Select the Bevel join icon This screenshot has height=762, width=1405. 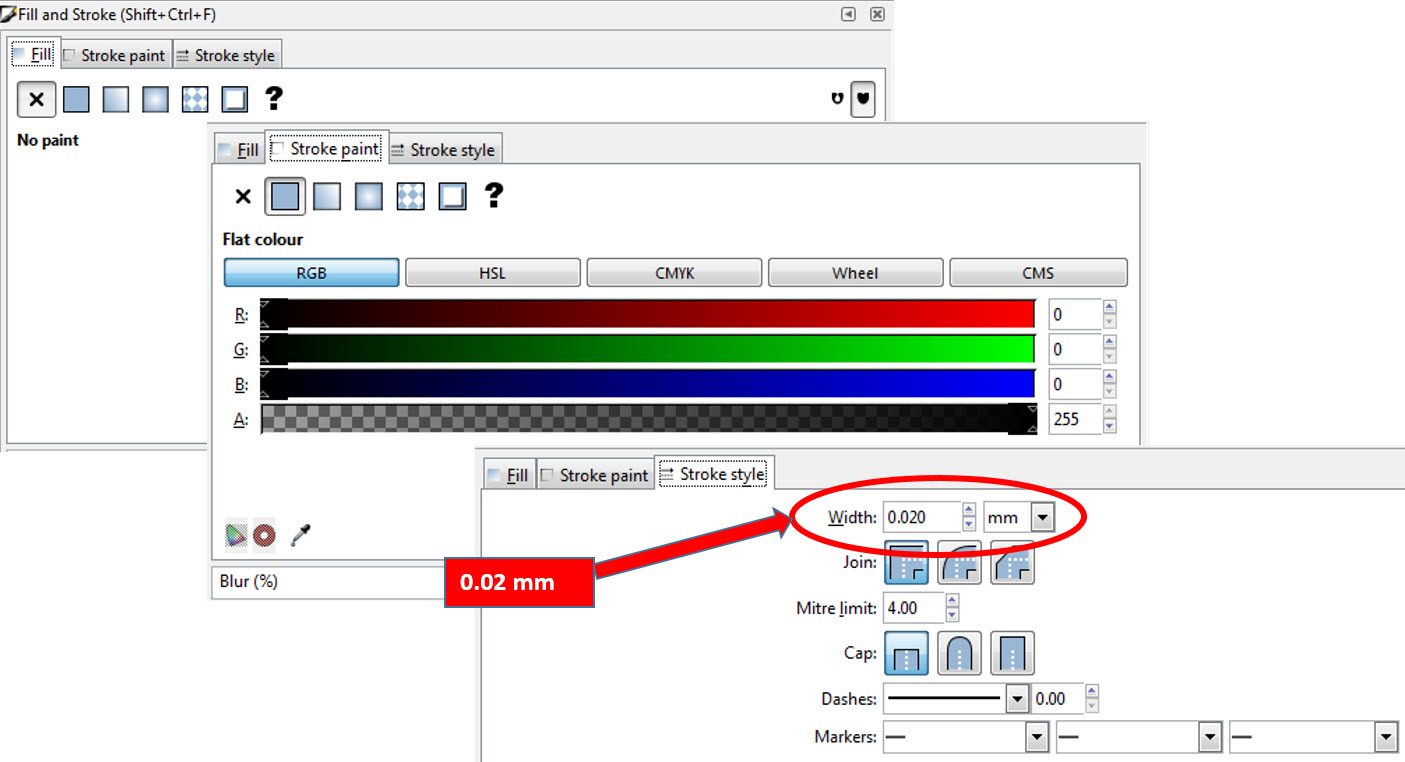[1012, 562]
